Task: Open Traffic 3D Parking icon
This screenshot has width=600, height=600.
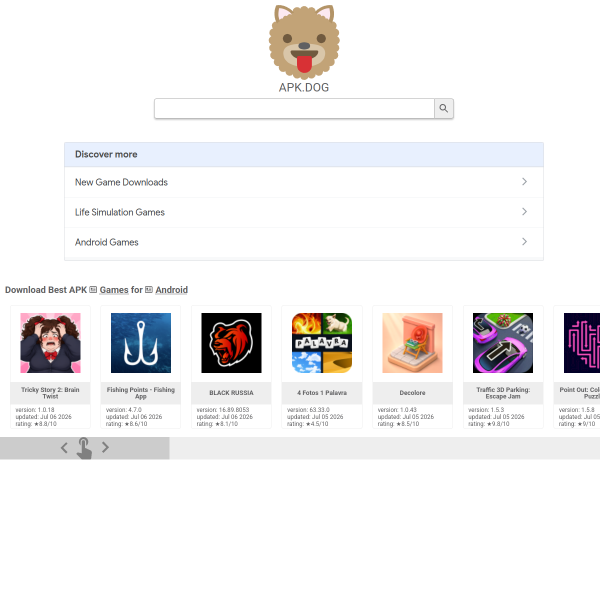Action: click(x=503, y=343)
